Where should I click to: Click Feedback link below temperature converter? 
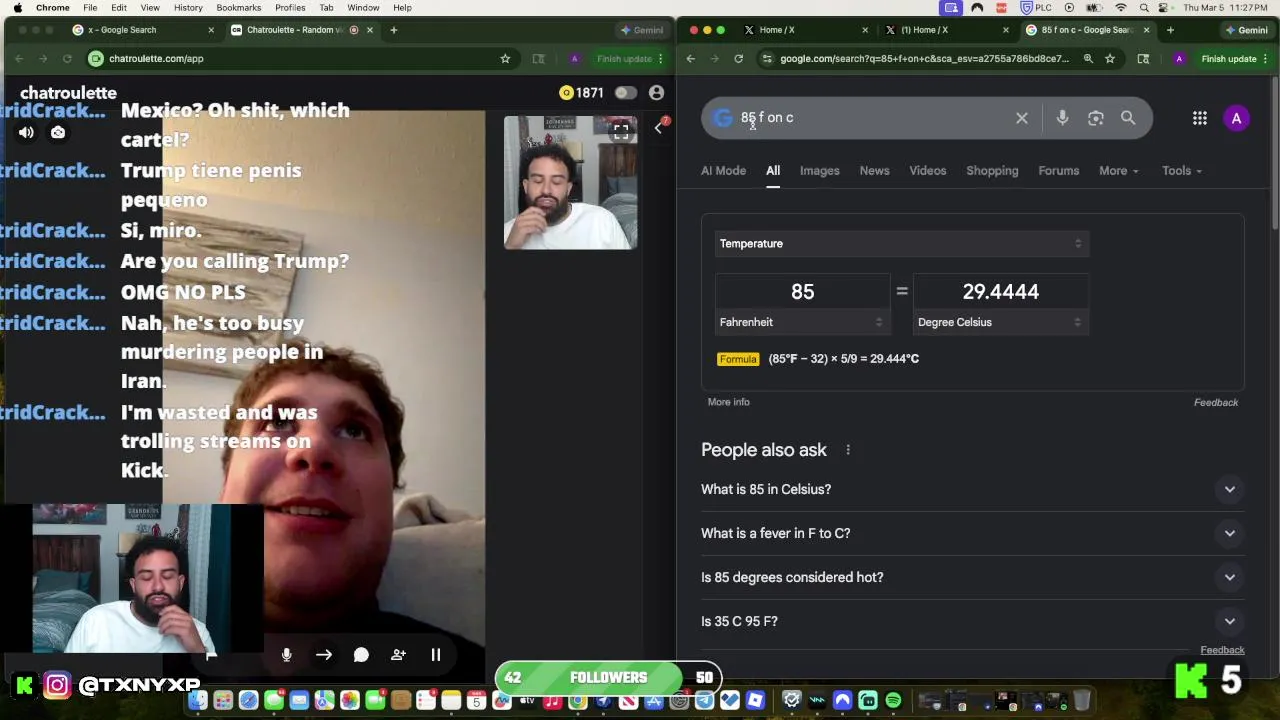(x=1216, y=402)
